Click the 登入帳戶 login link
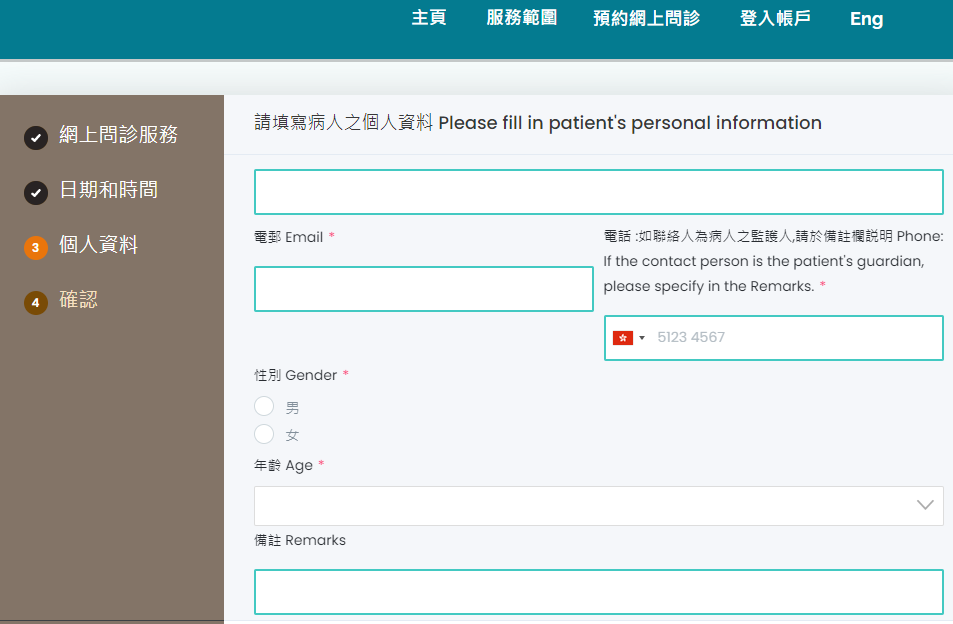 click(x=775, y=18)
